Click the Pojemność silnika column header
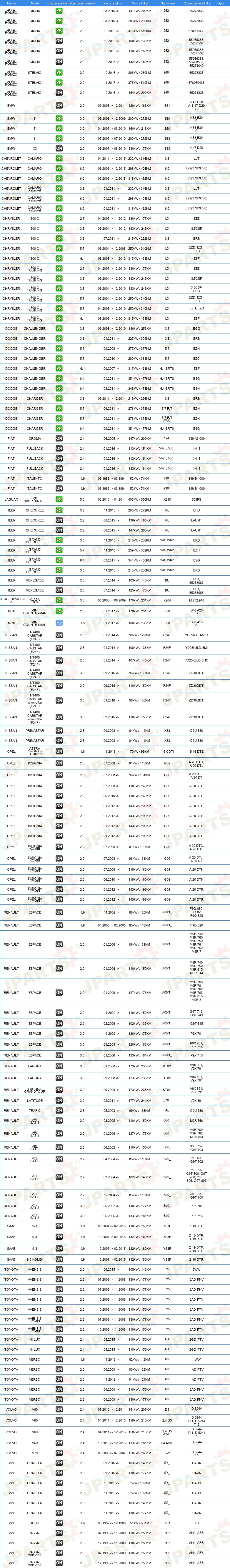The width and height of the screenshot is (230, 1568). coord(82,3)
